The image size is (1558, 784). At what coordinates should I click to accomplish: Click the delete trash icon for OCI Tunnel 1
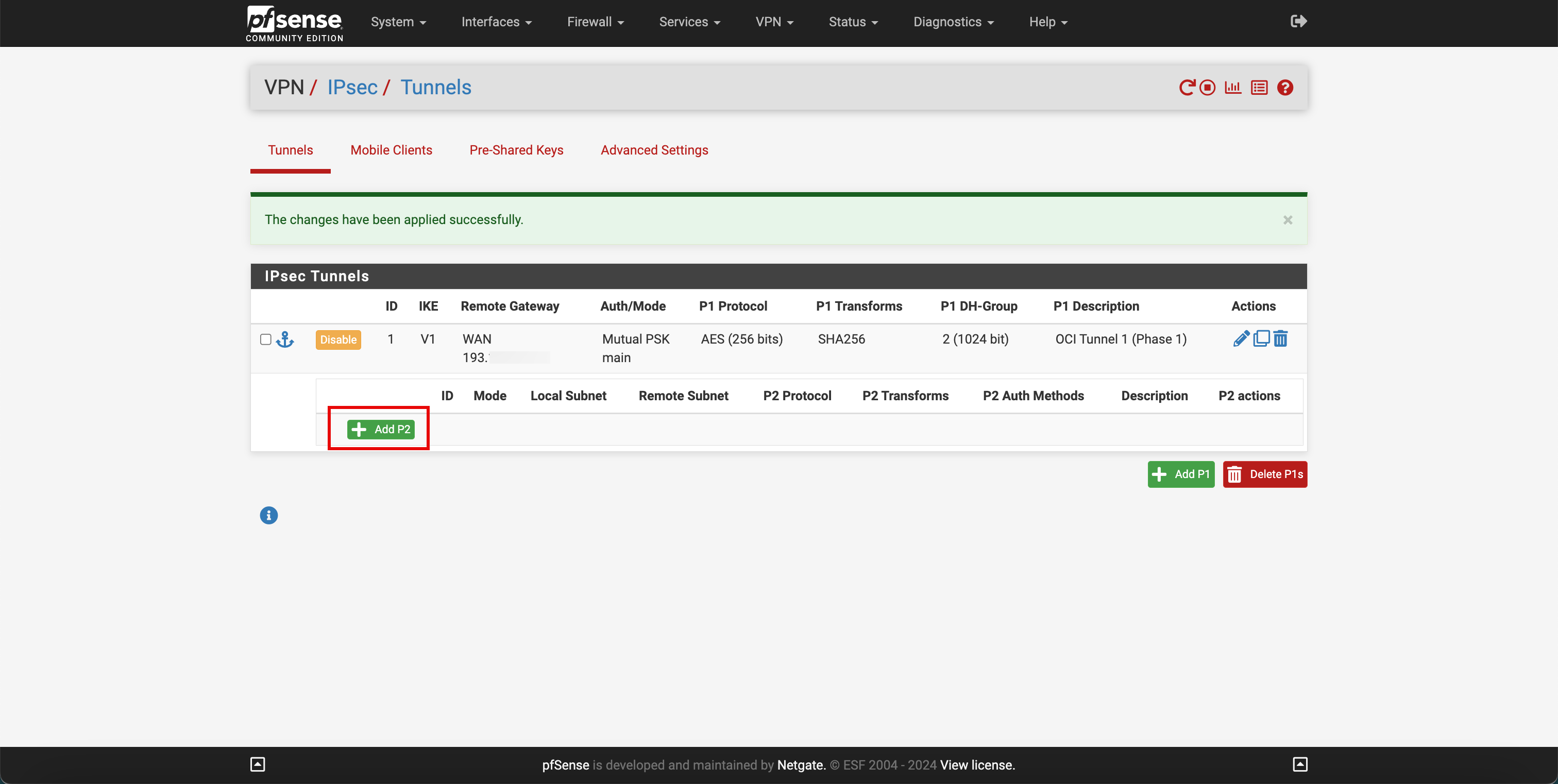[x=1280, y=338]
